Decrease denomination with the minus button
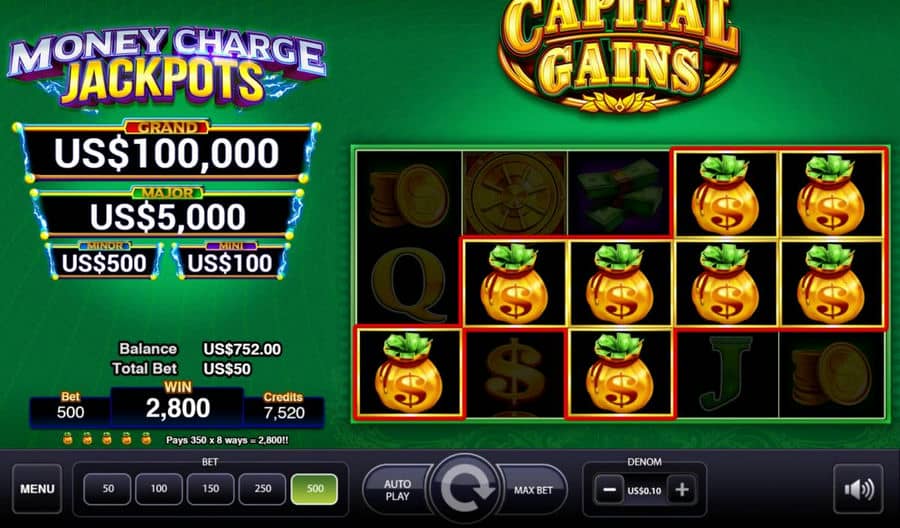900x528 pixels. [x=610, y=490]
